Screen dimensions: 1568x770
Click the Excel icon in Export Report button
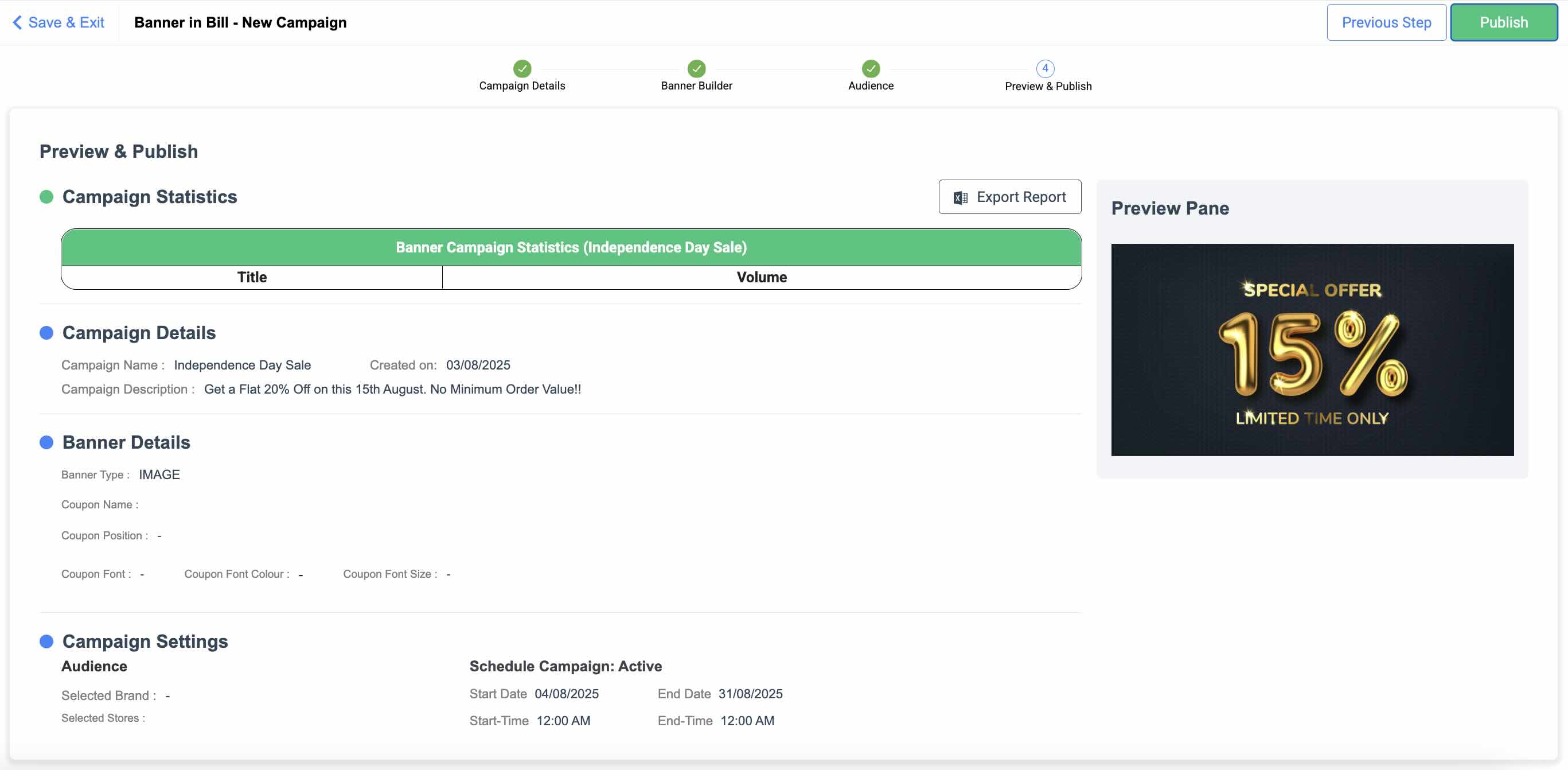point(960,197)
